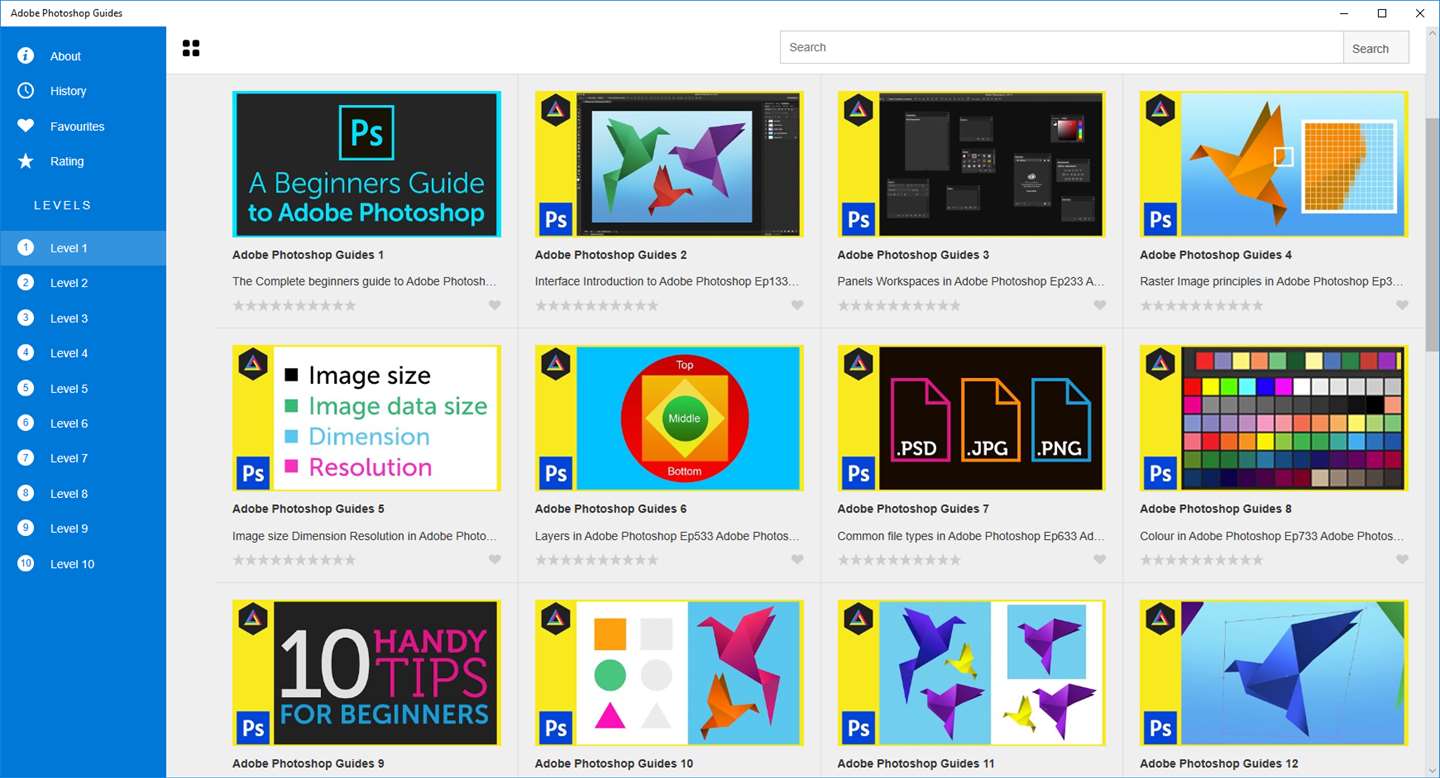Image resolution: width=1440 pixels, height=778 pixels.
Task: Open the PSD JPG PNG file types thumbnail
Action: click(971, 418)
